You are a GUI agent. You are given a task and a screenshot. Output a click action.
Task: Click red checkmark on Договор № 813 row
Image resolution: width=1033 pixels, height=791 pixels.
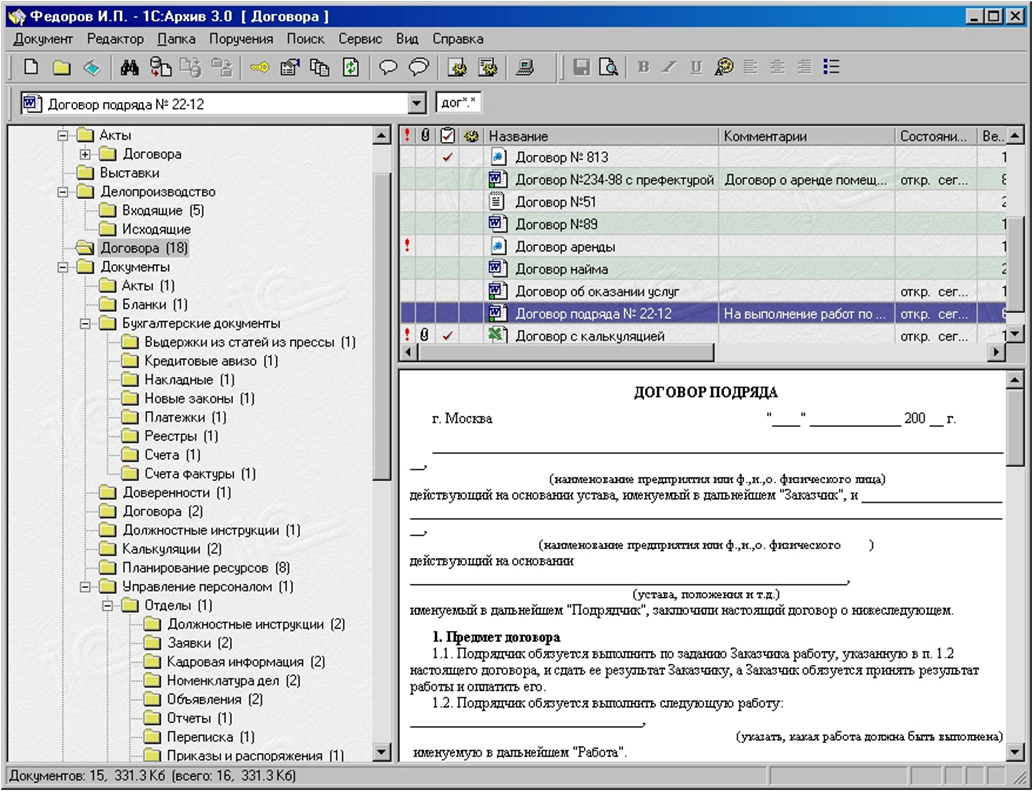[x=447, y=157]
